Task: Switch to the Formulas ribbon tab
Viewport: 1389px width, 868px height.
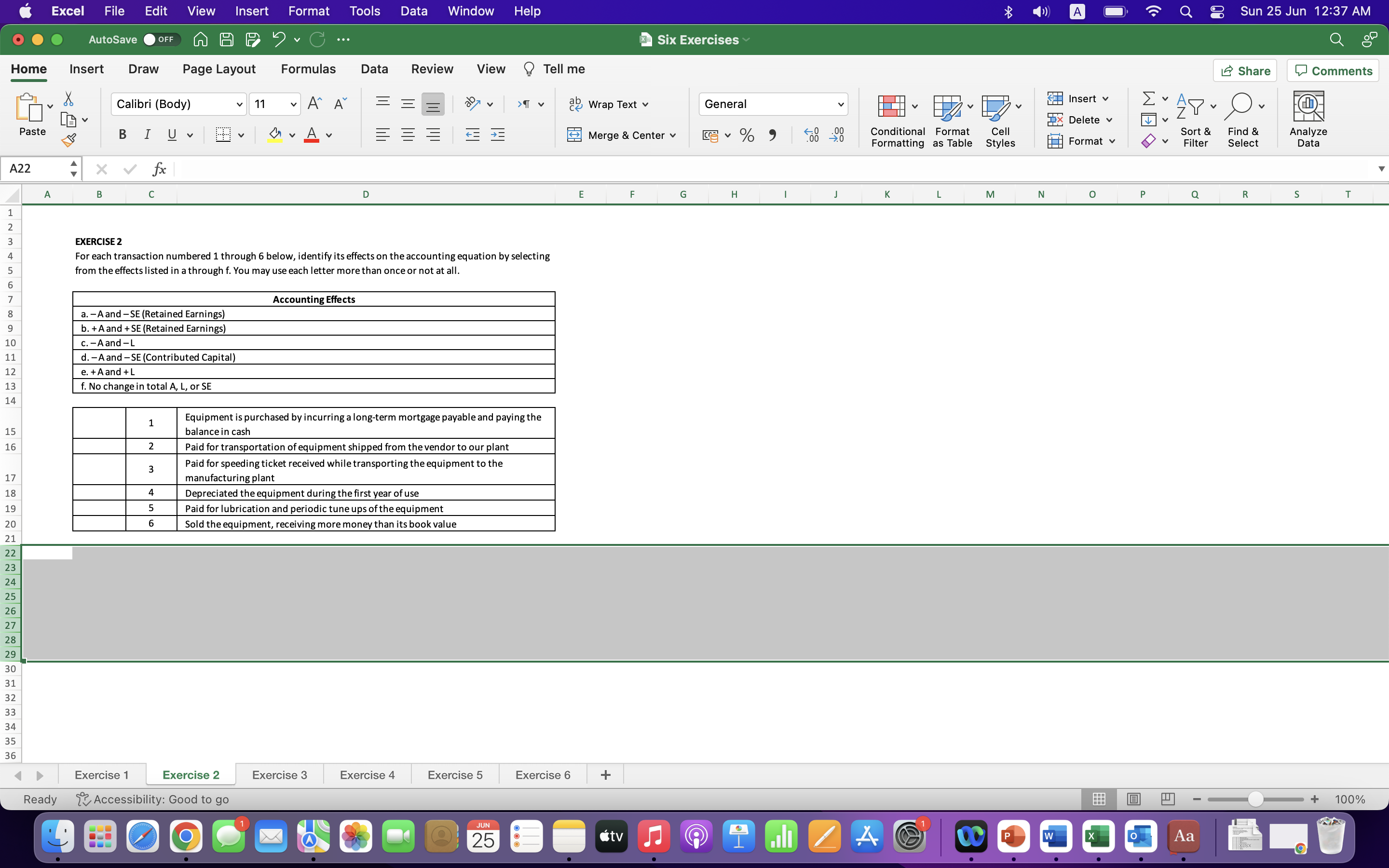Action: click(308, 69)
